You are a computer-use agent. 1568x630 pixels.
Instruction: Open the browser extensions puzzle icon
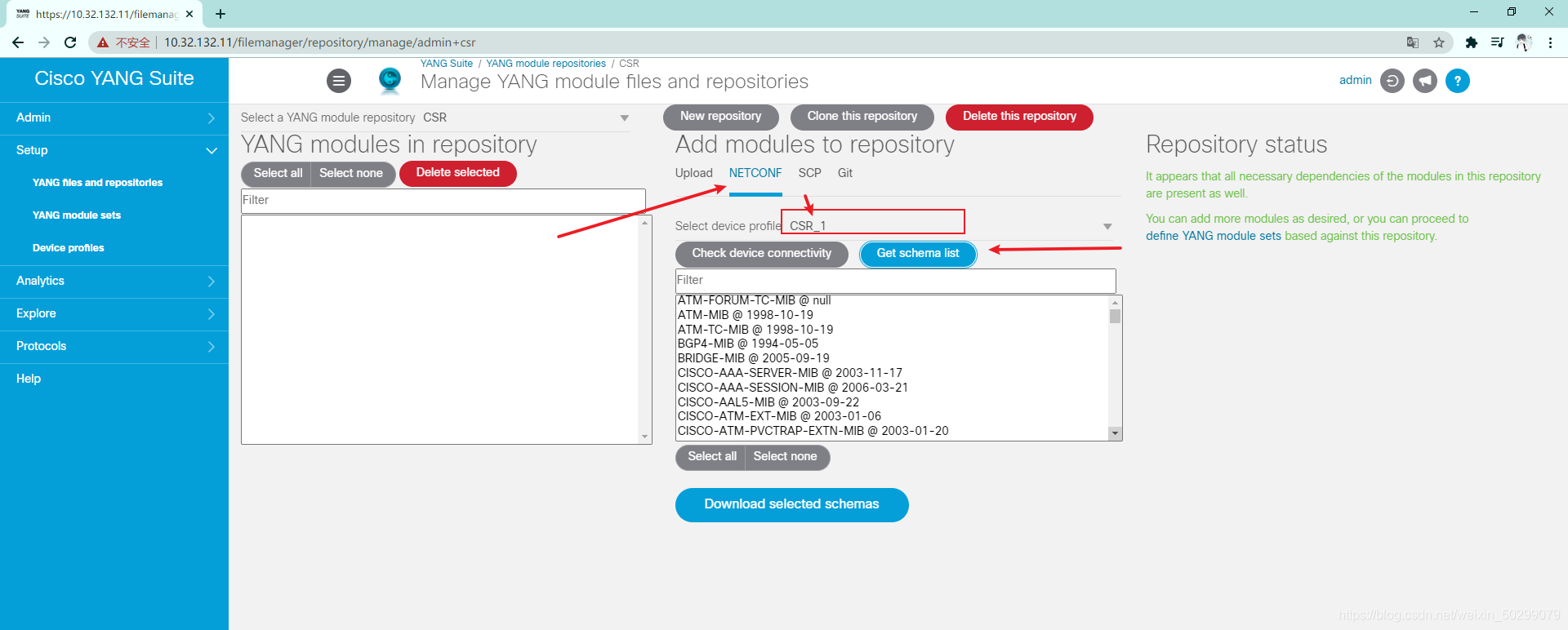(x=1472, y=42)
